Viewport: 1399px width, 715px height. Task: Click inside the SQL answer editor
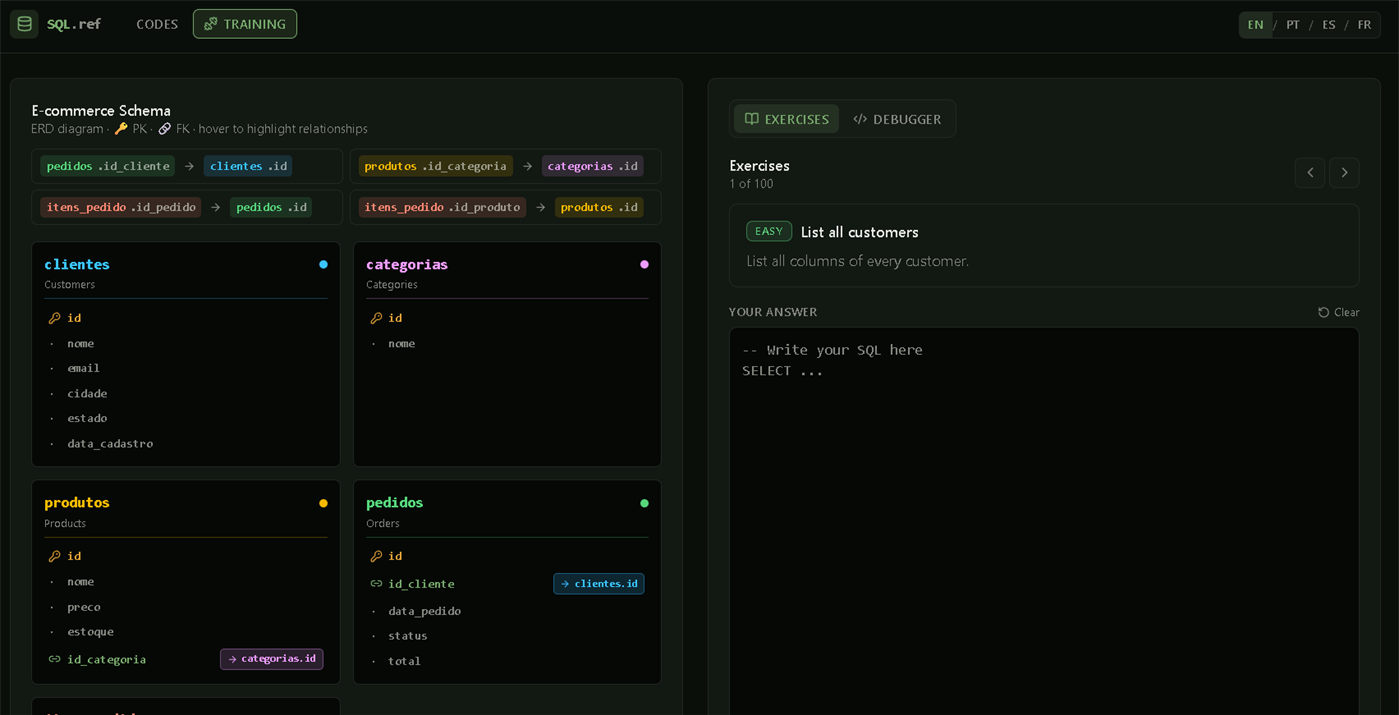1044,521
